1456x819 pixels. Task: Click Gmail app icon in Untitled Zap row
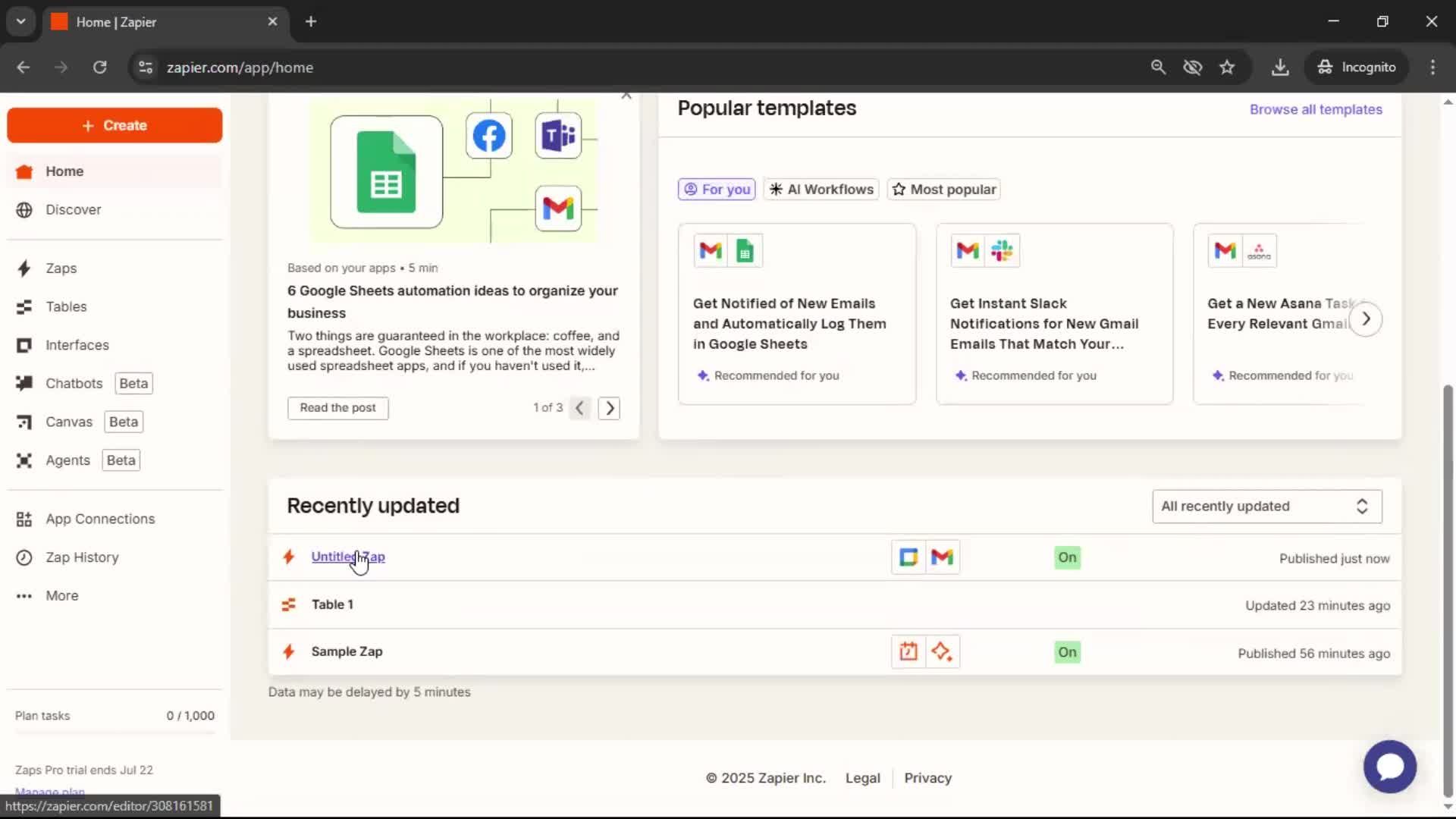[x=942, y=557]
